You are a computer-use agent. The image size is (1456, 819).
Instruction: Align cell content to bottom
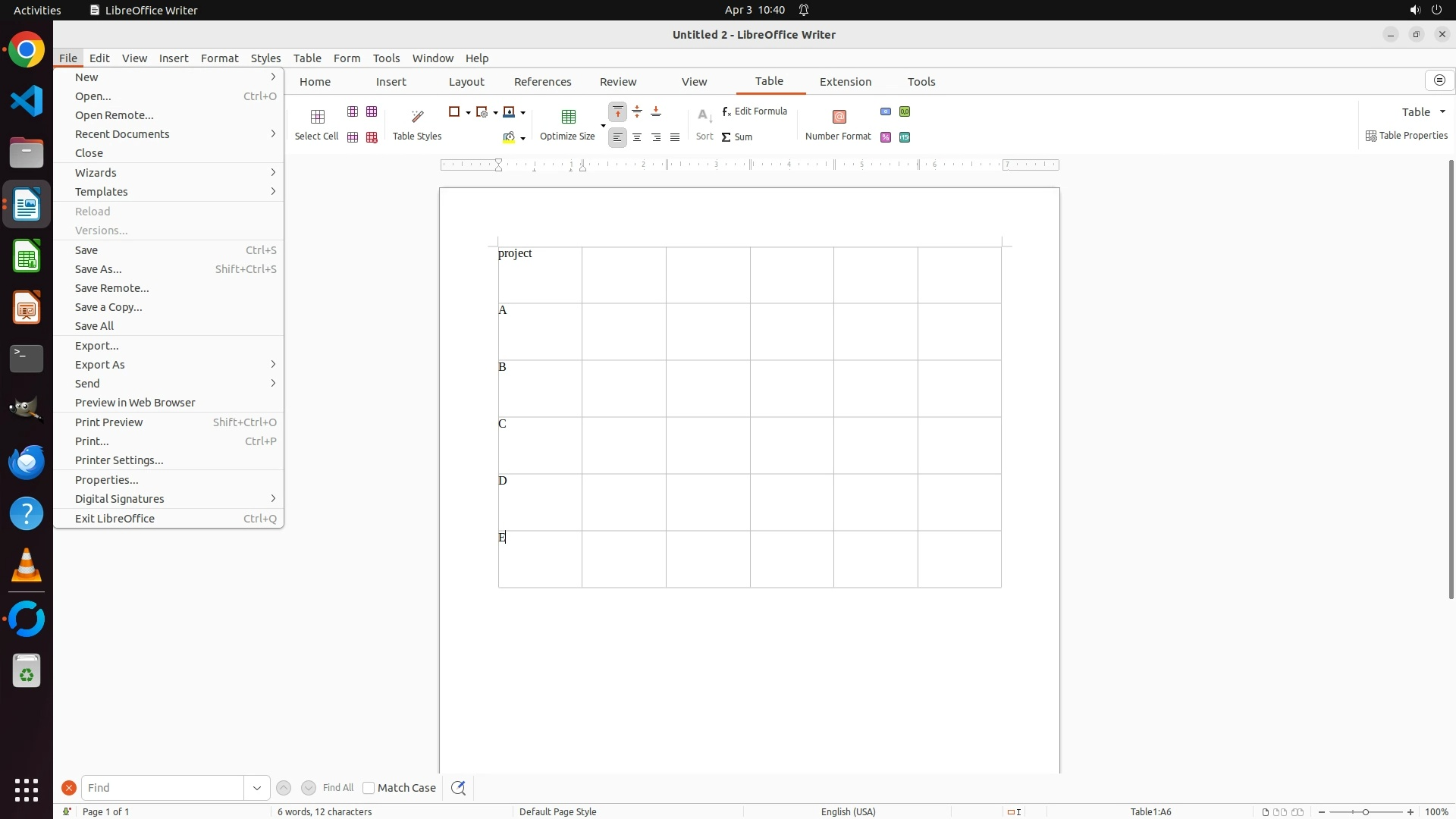(x=656, y=112)
